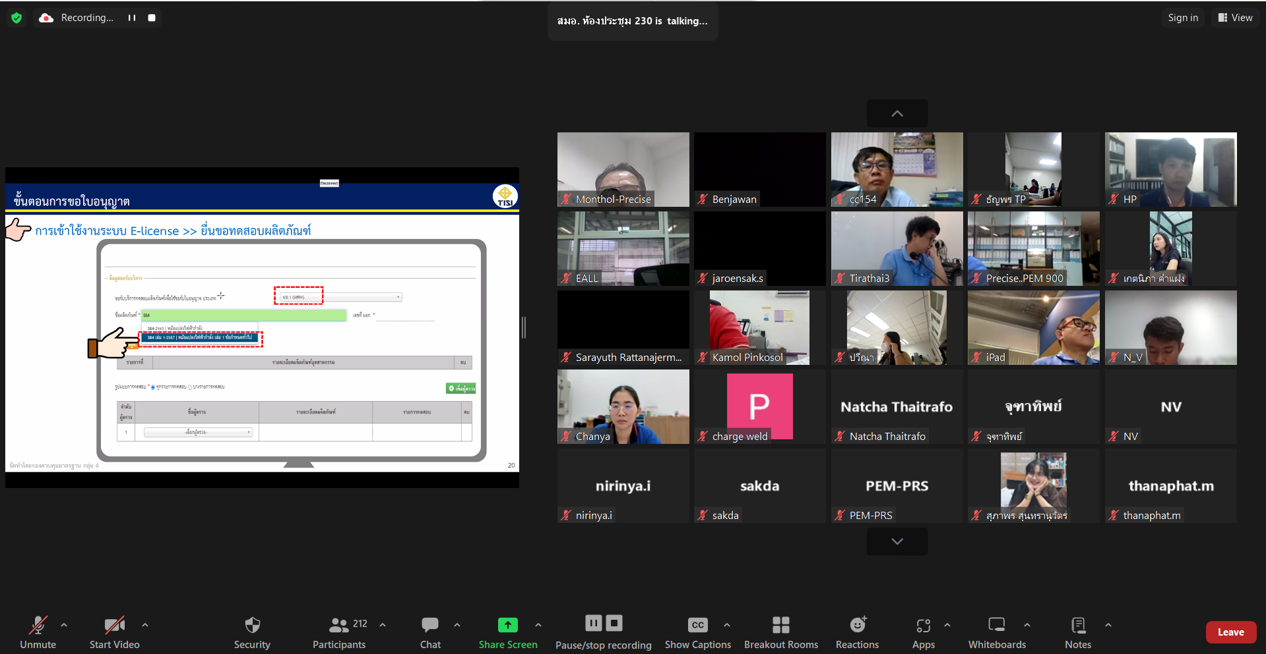Viewport: 1266px width, 654px height.
Task: Open the View layout menu
Action: pyautogui.click(x=1235, y=18)
